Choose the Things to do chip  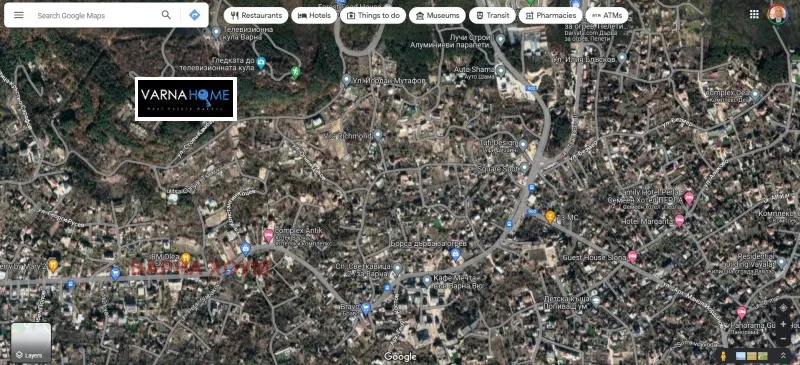[x=373, y=15]
